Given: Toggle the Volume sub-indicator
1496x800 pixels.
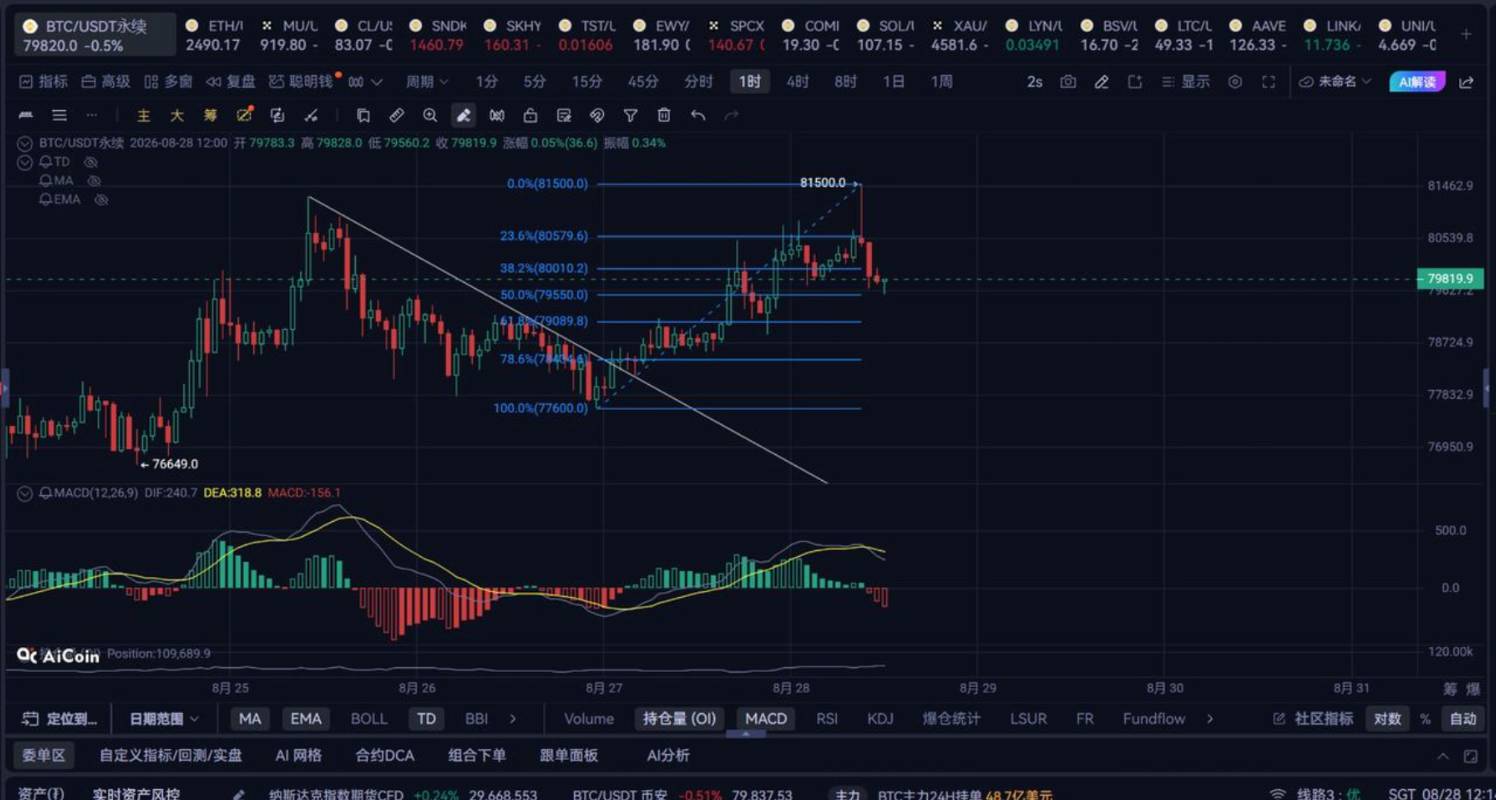Looking at the screenshot, I should coord(589,719).
